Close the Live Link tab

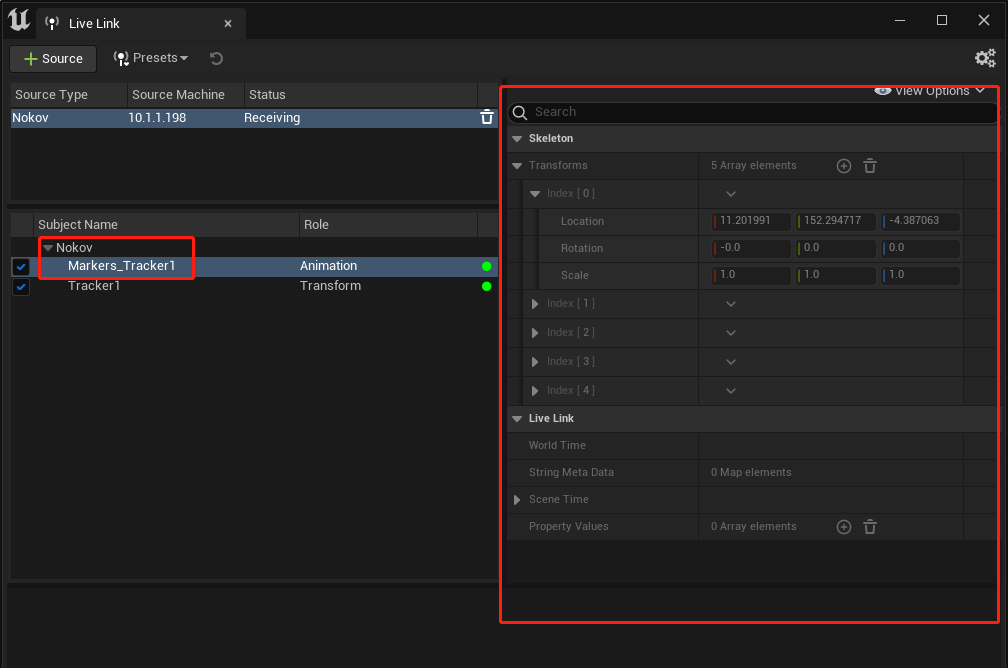click(228, 24)
